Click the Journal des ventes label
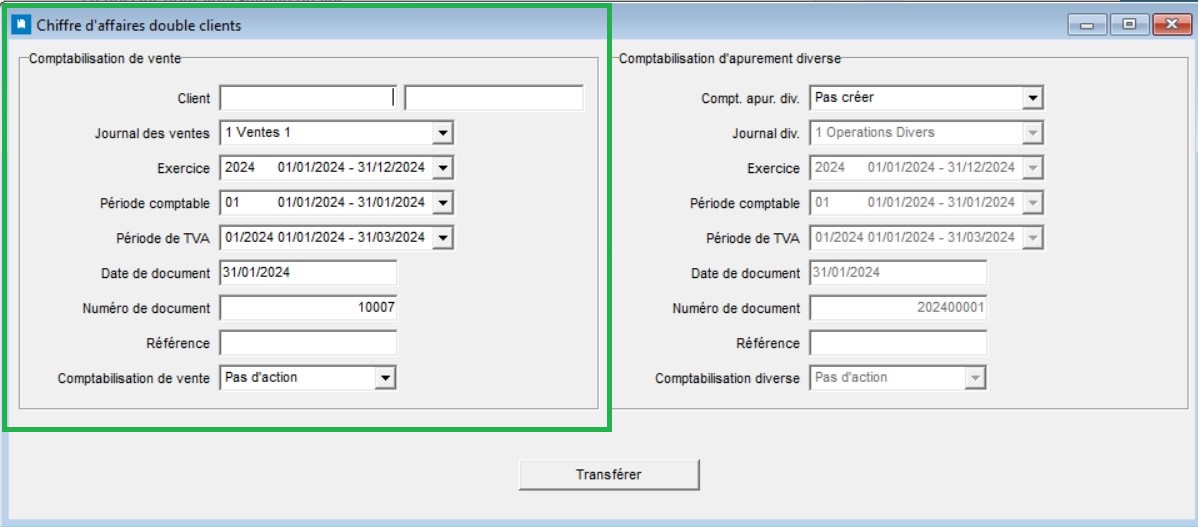Image resolution: width=1198 pixels, height=527 pixels. coord(152,134)
